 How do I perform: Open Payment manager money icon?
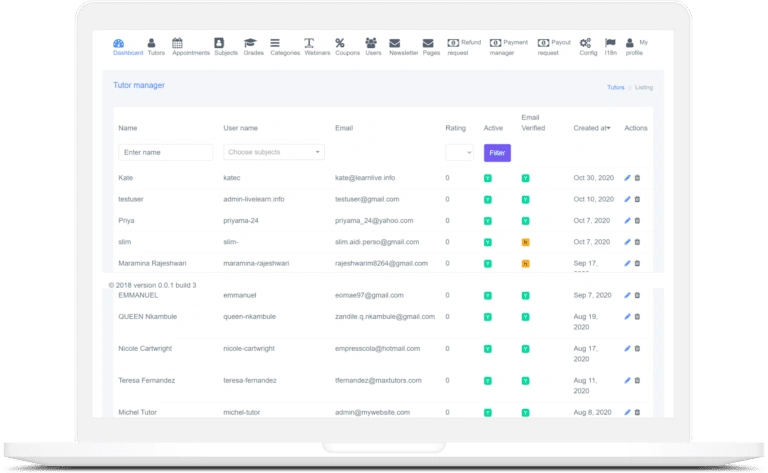pyautogui.click(x=496, y=43)
